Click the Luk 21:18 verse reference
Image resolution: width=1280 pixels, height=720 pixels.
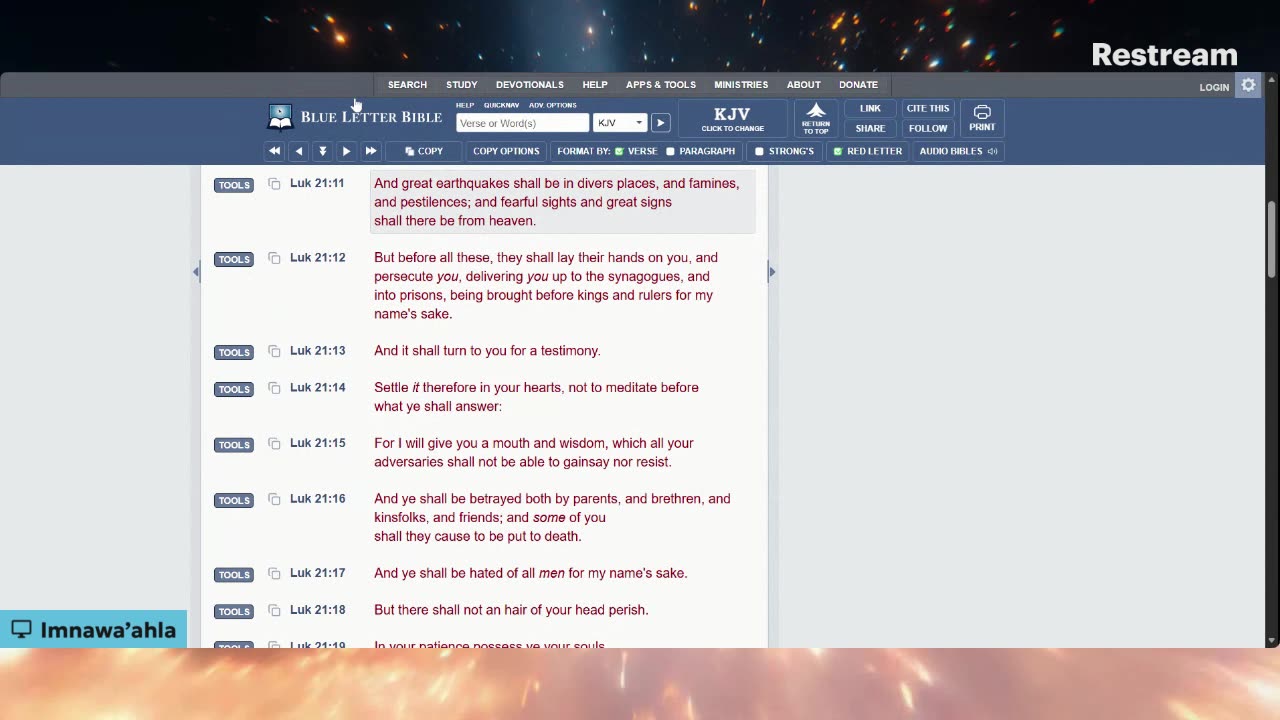(x=317, y=610)
